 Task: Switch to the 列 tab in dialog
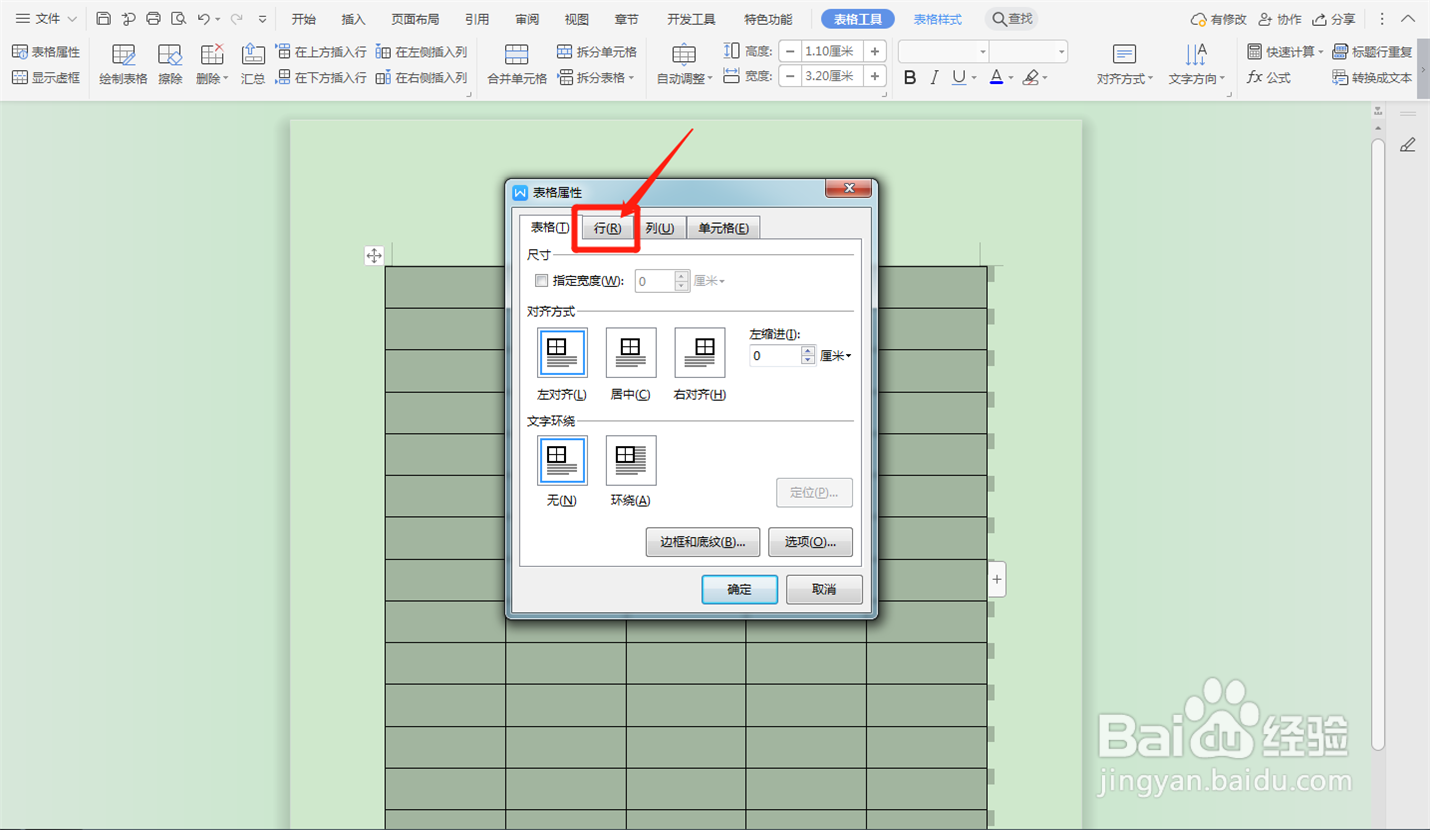pyautogui.click(x=659, y=228)
